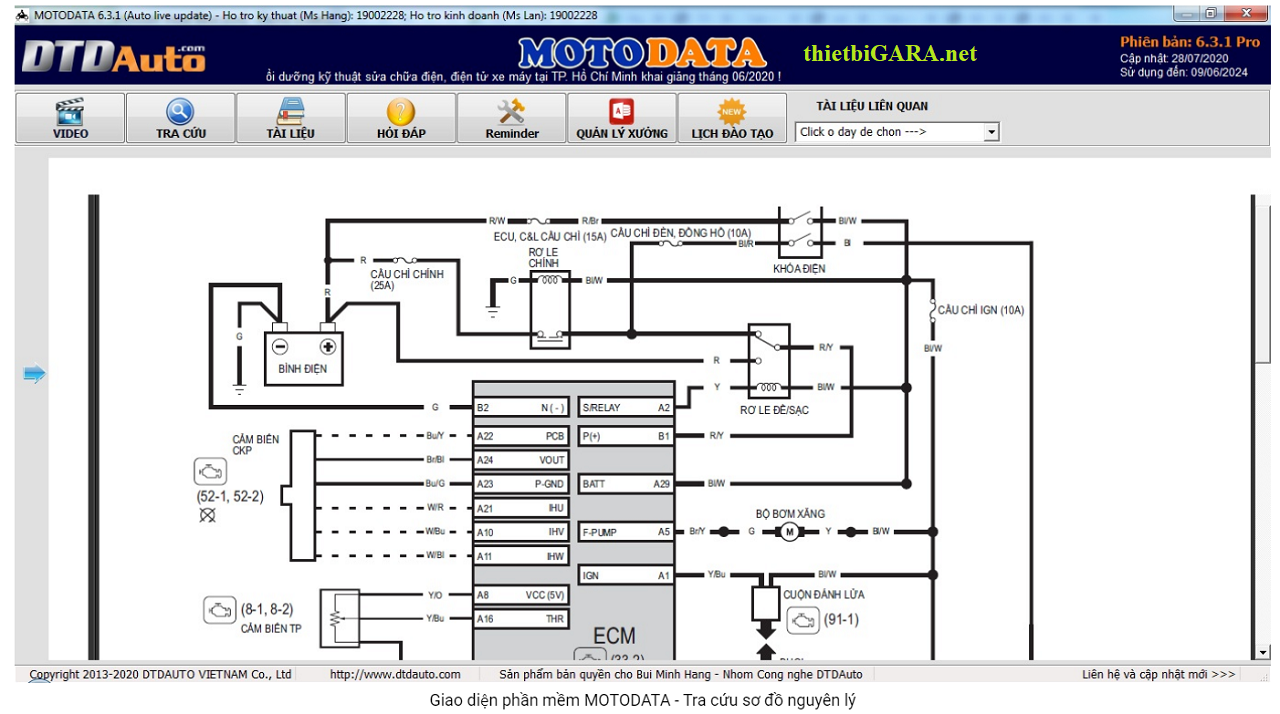Viewport: 1280px width, 714px height.
Task: Click engine icon by CUỘN ĐÁNH LỬA
Action: point(801,620)
